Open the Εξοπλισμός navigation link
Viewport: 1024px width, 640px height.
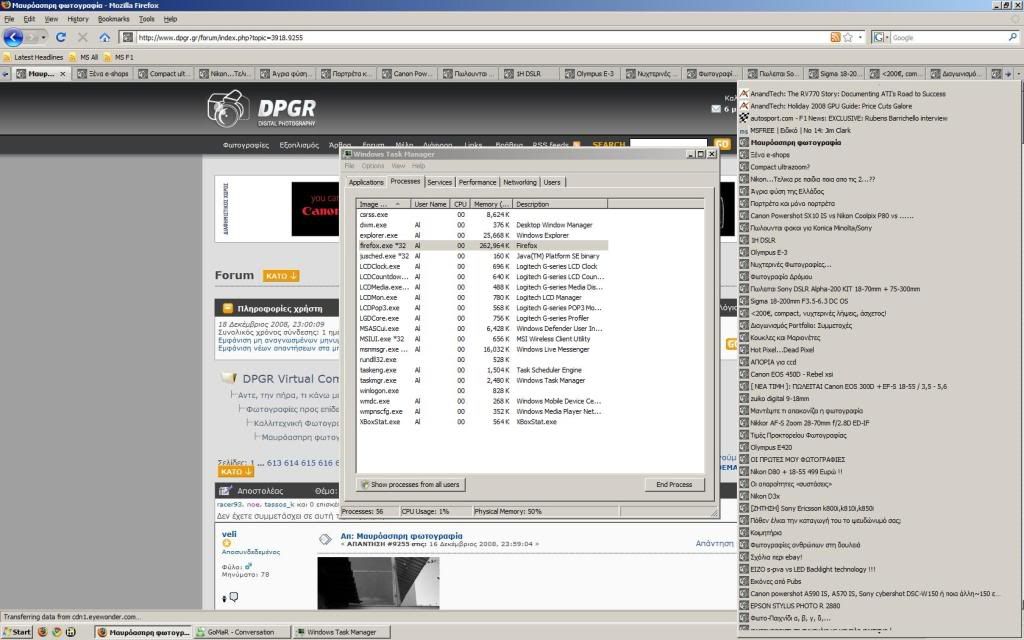coord(299,145)
